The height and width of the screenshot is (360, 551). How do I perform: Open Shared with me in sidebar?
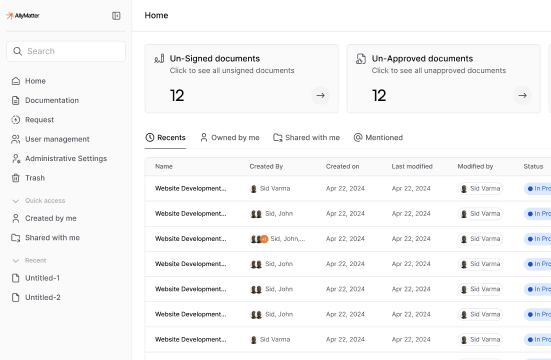pos(52,238)
